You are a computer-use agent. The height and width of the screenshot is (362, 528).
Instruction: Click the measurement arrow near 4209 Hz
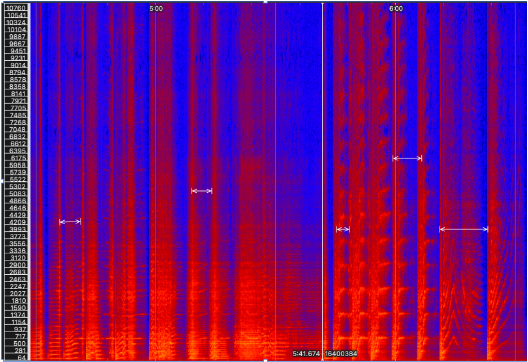pyautogui.click(x=70, y=222)
